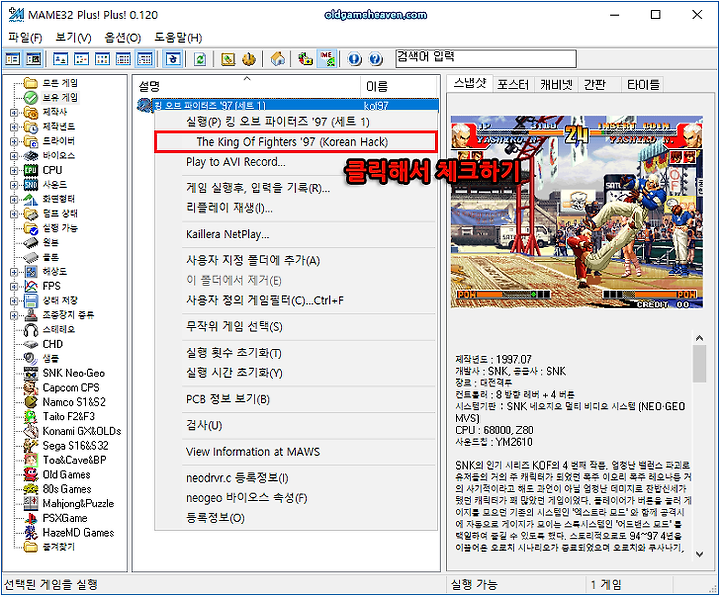Expand the FPS tree node
The width and height of the screenshot is (720, 597).
tap(14, 287)
